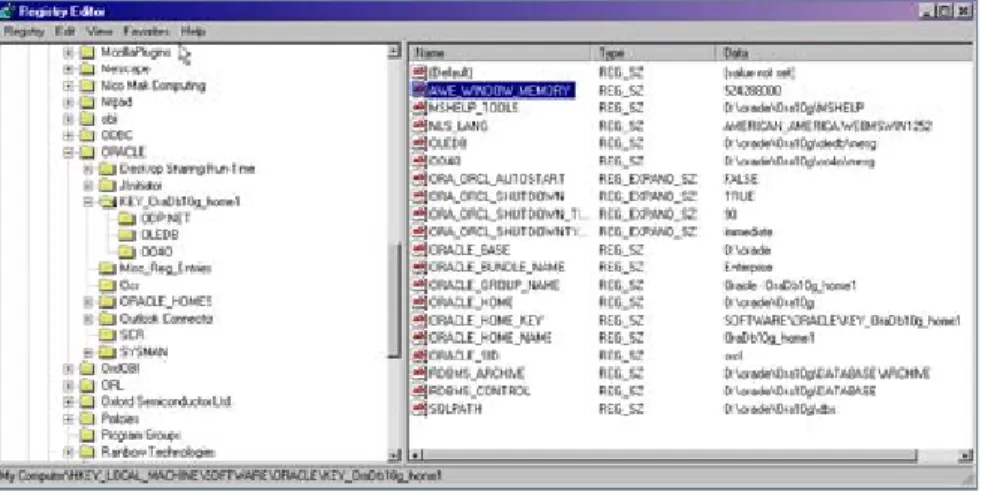982x492 pixels.
Task: Click values pane horizontal scroll right arrow
Action: click(966, 456)
